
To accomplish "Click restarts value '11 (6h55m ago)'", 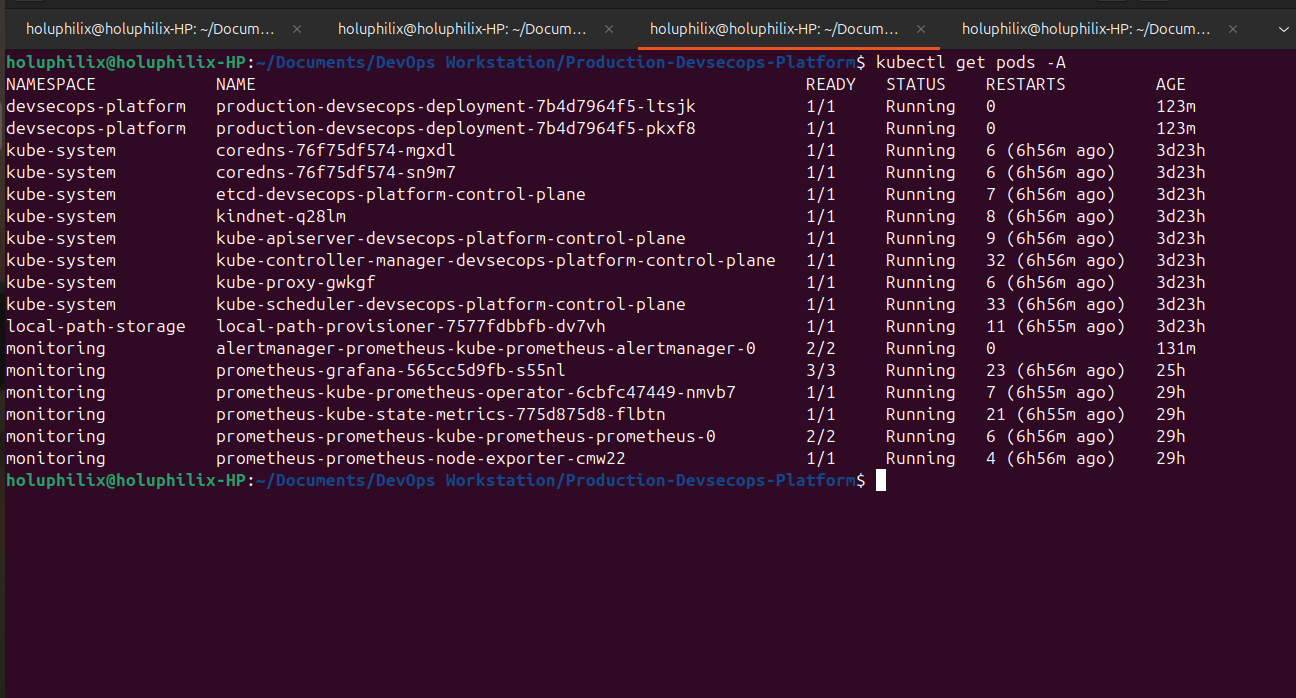I will pos(1056,326).
